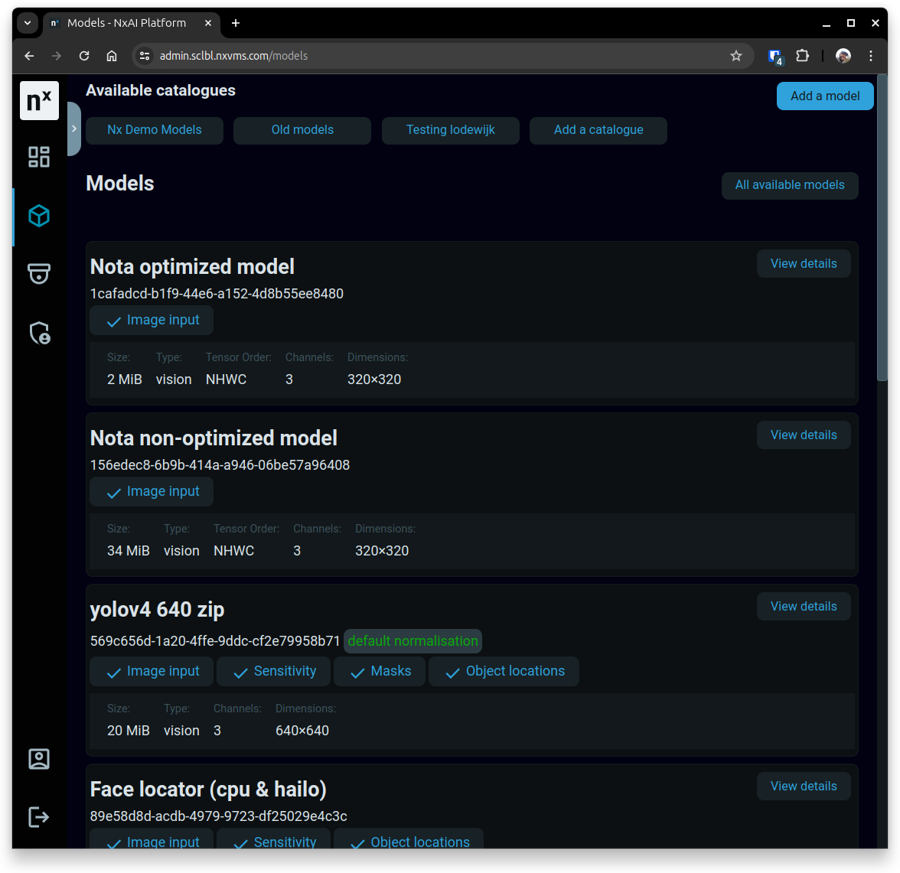Click the Nx logo in sidebar

tap(39, 101)
